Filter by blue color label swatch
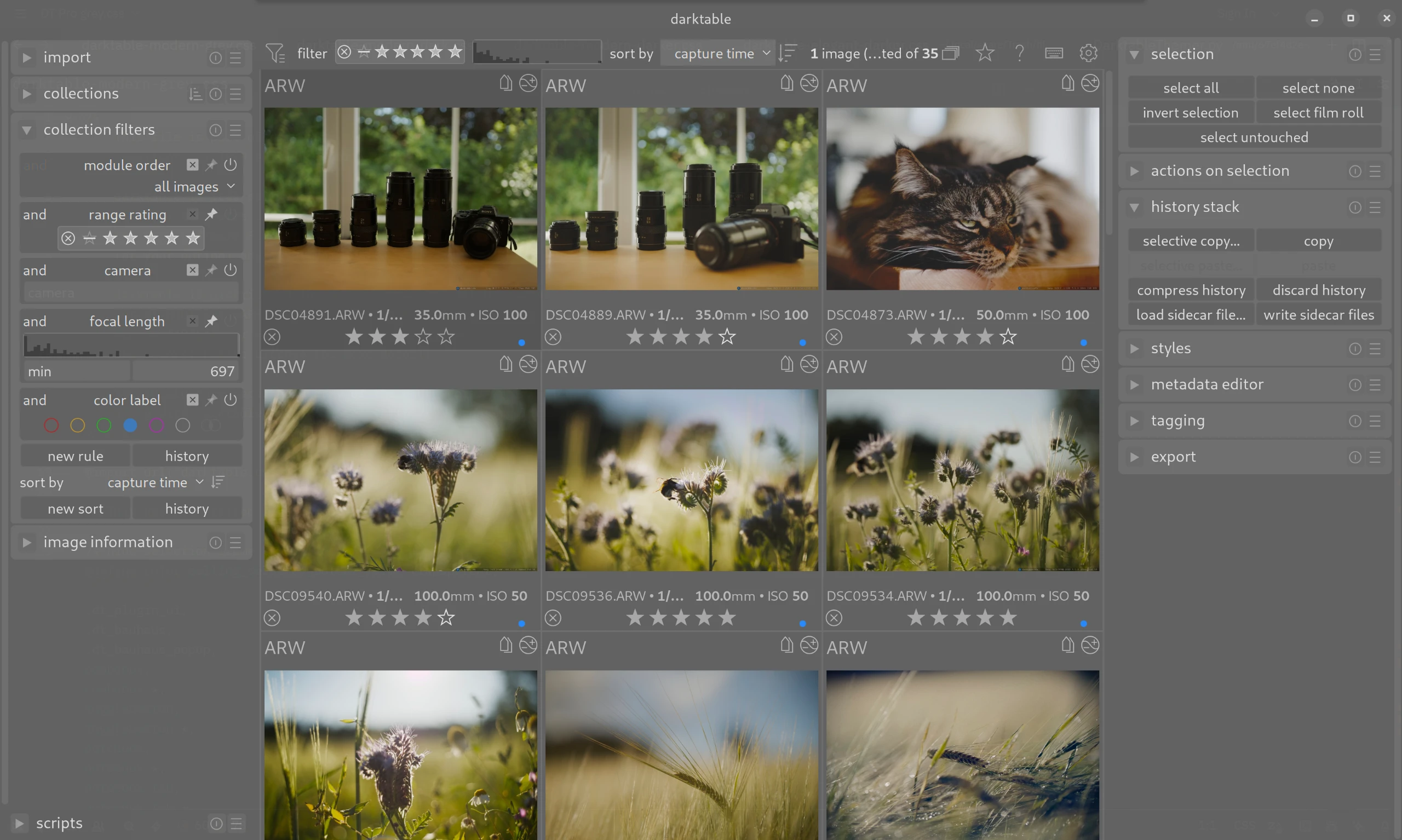The image size is (1402, 840). (x=130, y=425)
